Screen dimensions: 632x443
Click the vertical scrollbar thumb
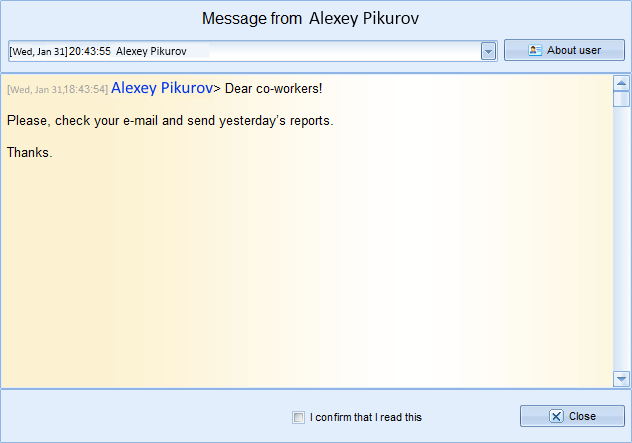click(x=621, y=100)
